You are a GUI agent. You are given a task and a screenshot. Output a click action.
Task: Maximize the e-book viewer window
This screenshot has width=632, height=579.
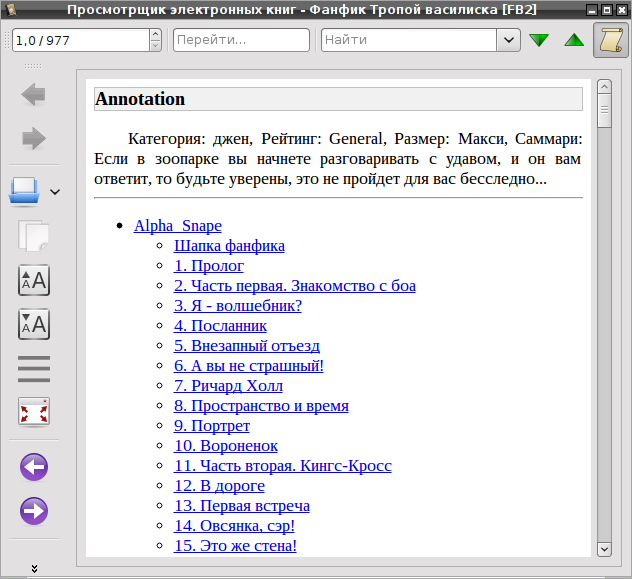[x=607, y=10]
